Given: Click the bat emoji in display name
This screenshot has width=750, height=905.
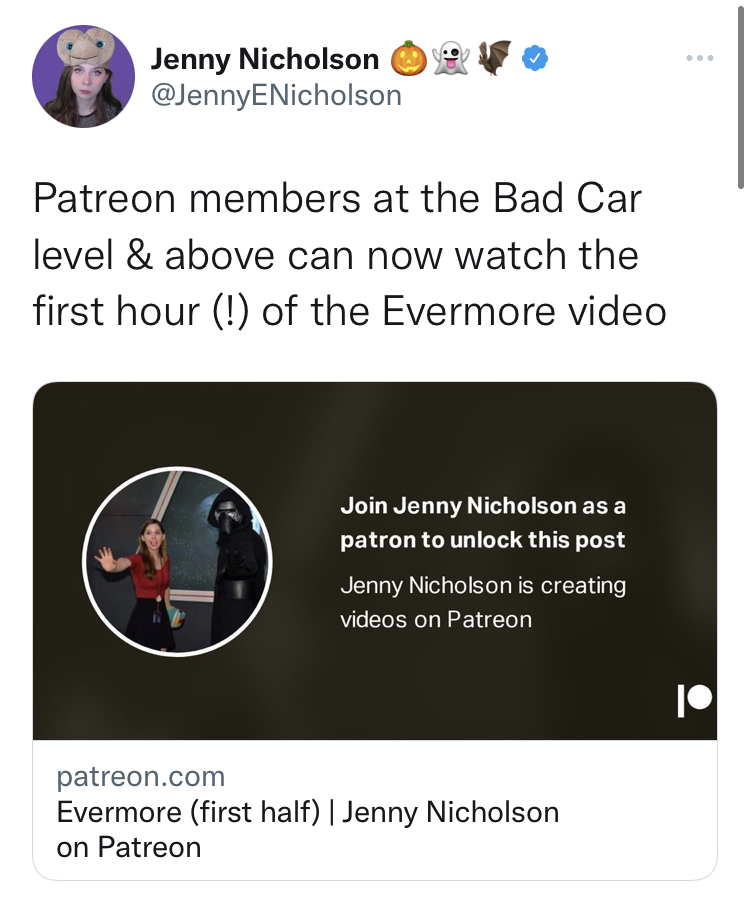Looking at the screenshot, I should (494, 58).
